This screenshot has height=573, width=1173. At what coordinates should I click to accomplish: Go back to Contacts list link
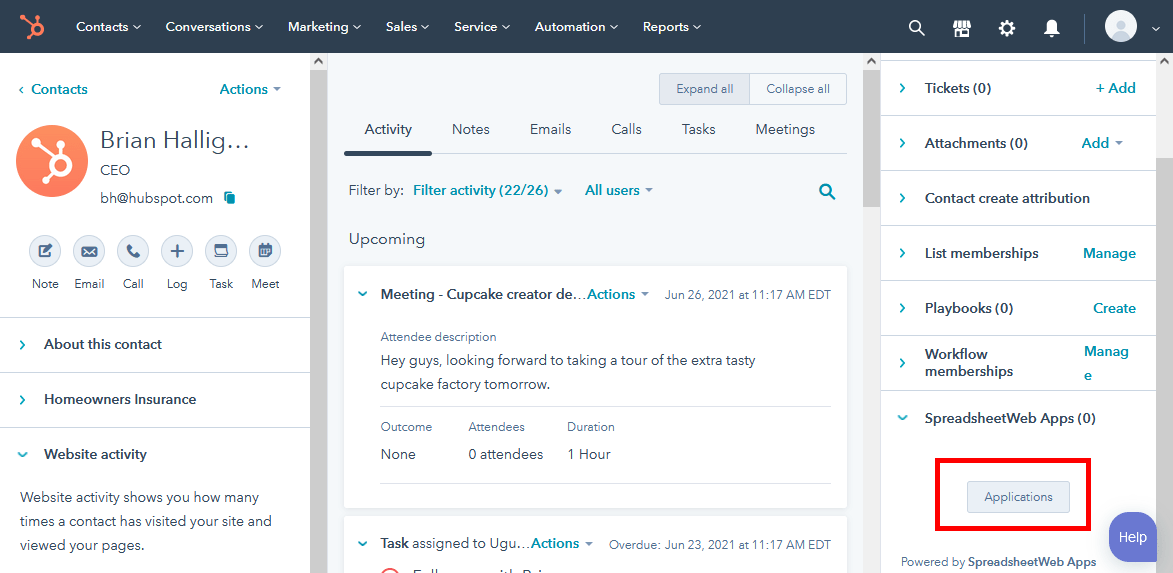pos(52,89)
